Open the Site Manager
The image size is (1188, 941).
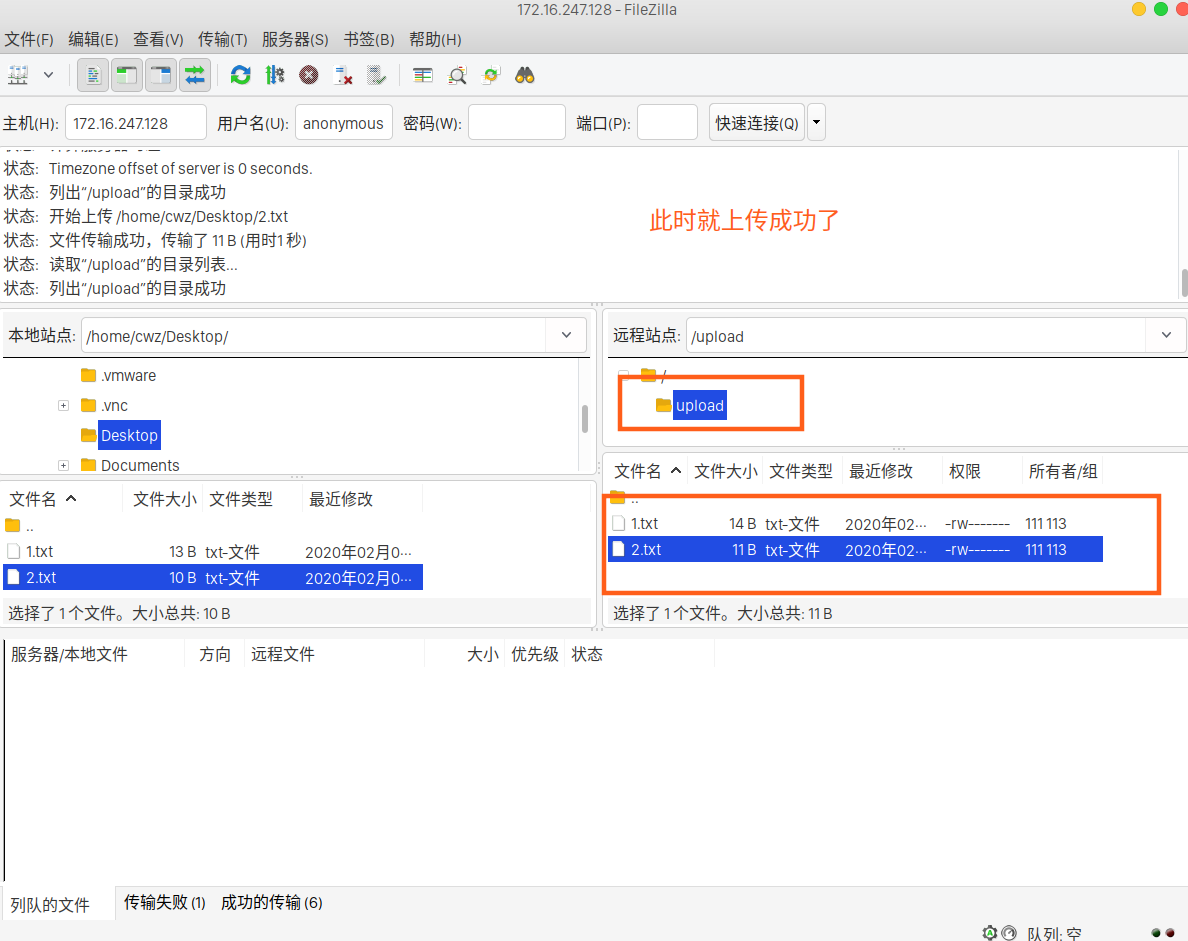18,75
